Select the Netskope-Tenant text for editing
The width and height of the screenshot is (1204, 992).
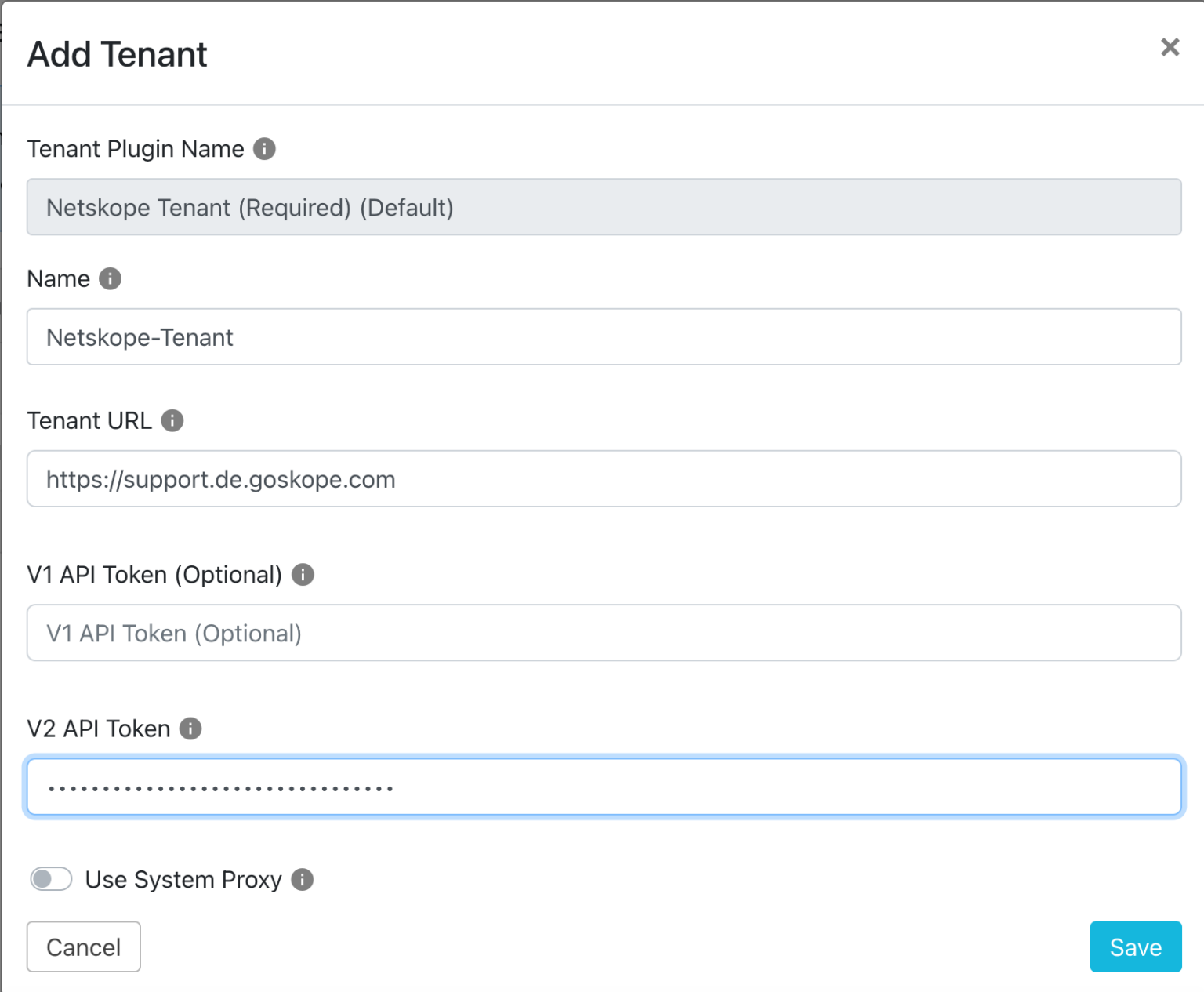click(x=140, y=337)
